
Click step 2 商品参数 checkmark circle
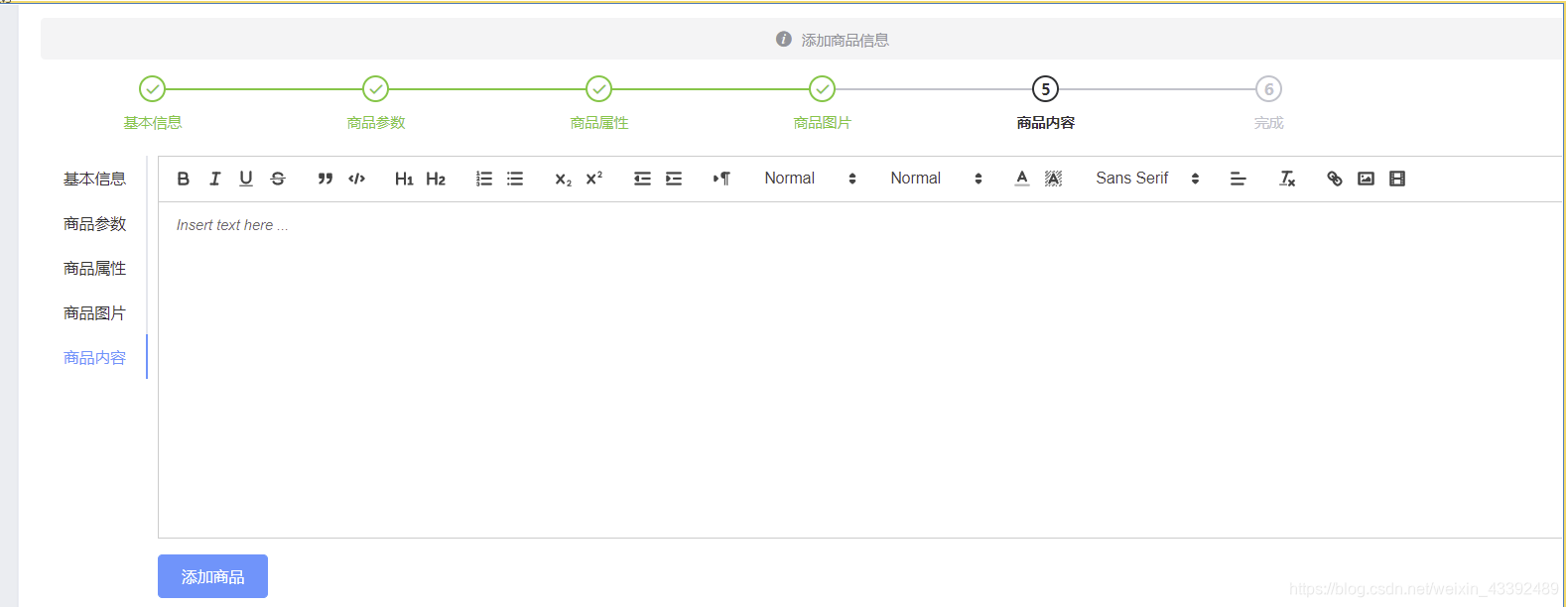[x=375, y=89]
